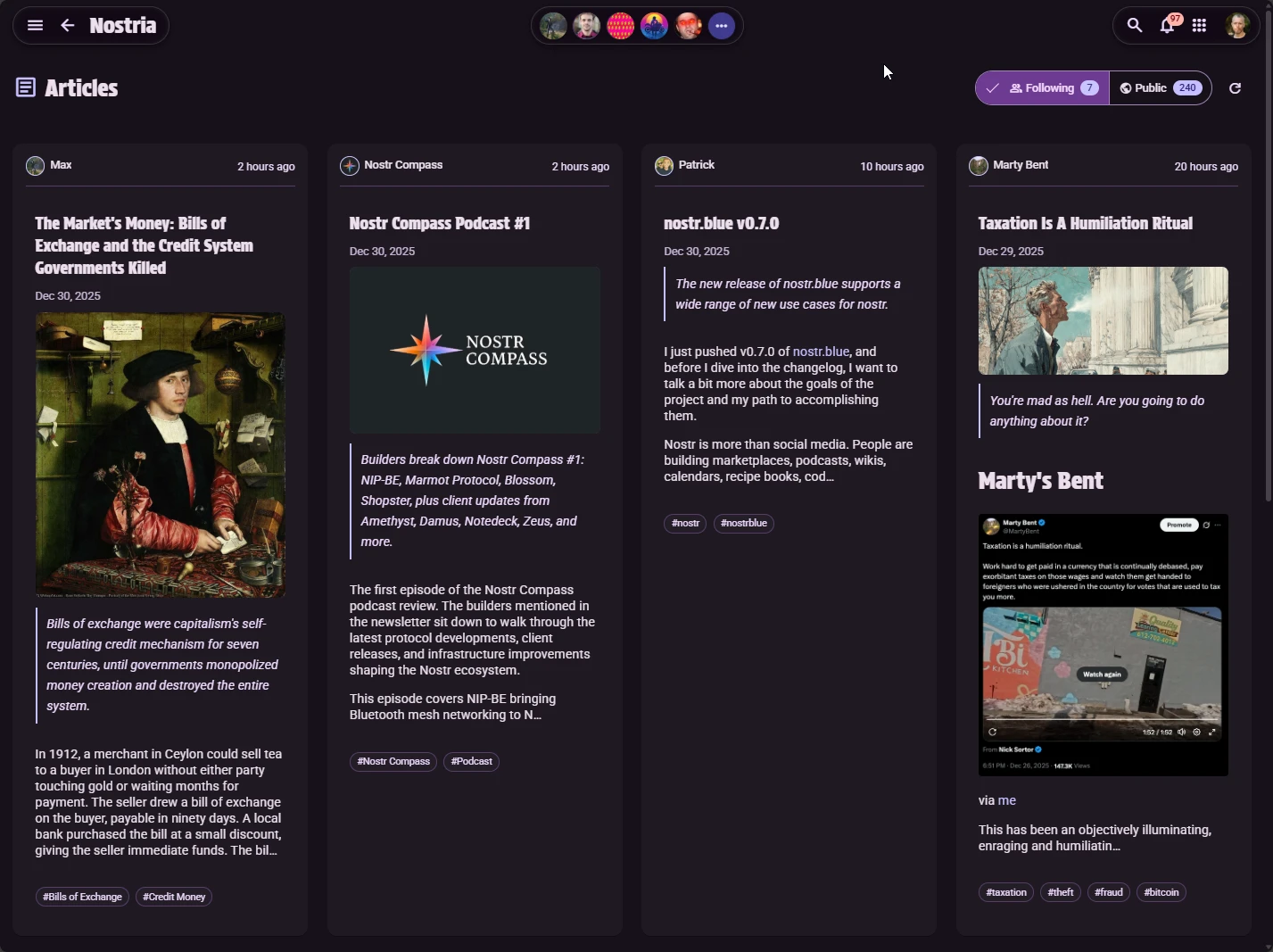Select Max's profile avatar
Viewport: 1273px width, 952px height.
click(36, 165)
